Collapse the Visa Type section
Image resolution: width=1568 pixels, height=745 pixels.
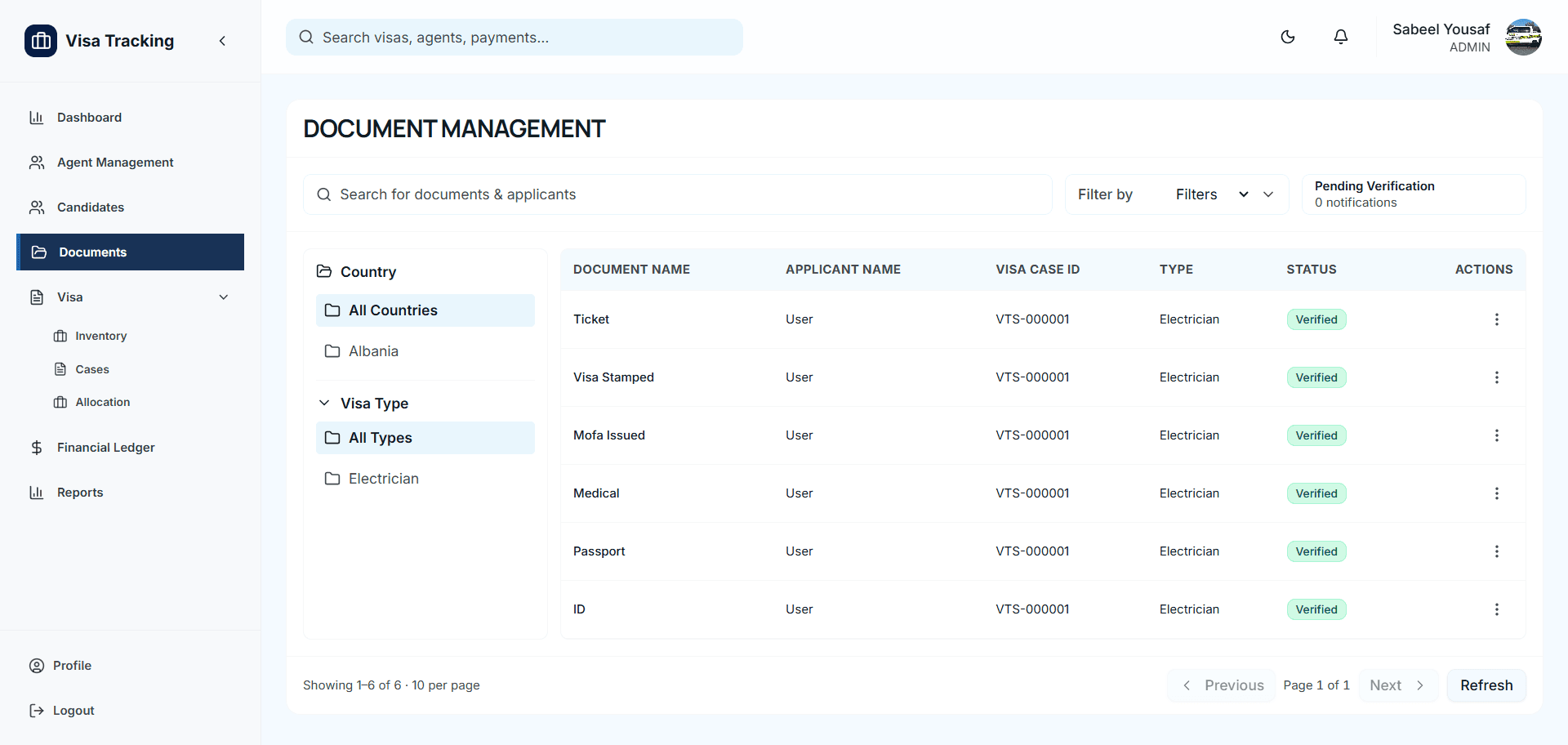point(324,404)
